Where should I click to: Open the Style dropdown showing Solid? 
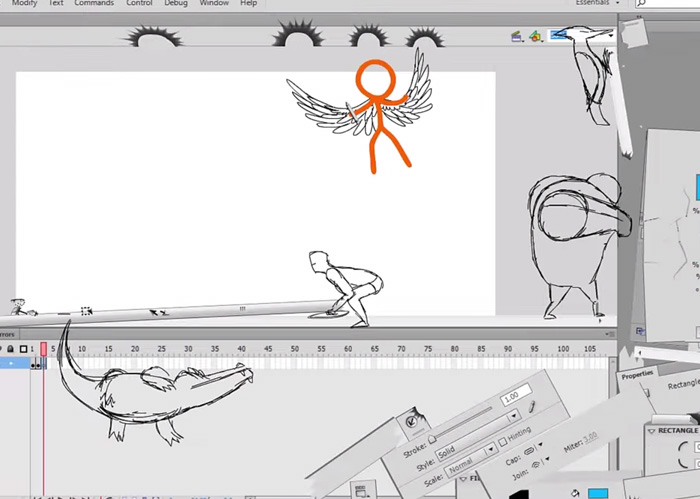tap(477, 436)
